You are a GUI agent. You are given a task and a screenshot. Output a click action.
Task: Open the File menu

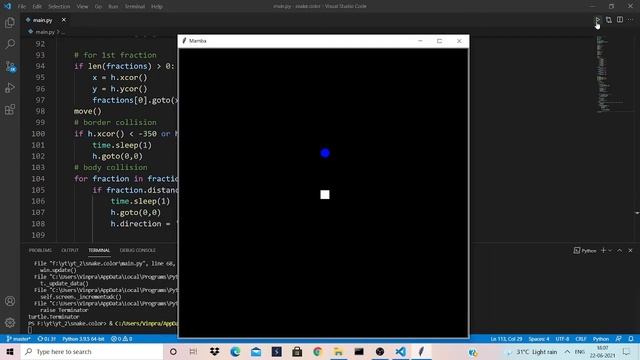(22, 7)
